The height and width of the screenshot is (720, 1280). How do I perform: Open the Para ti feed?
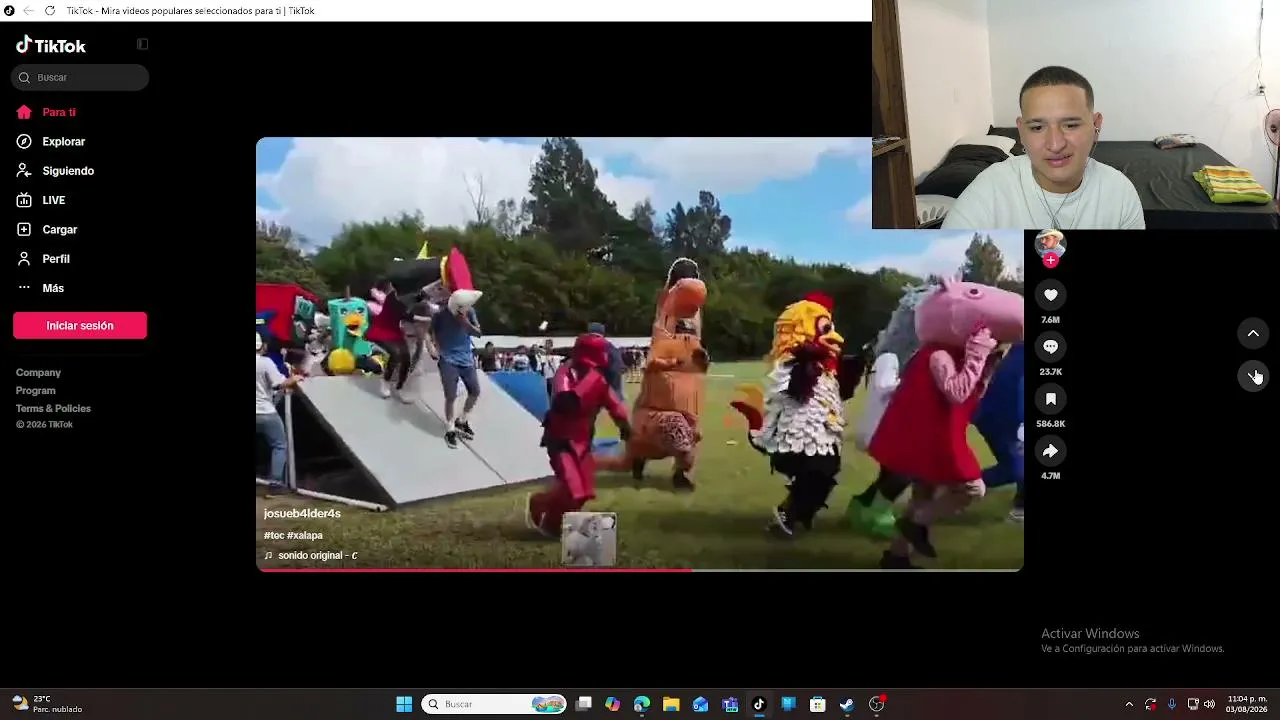coord(46,112)
